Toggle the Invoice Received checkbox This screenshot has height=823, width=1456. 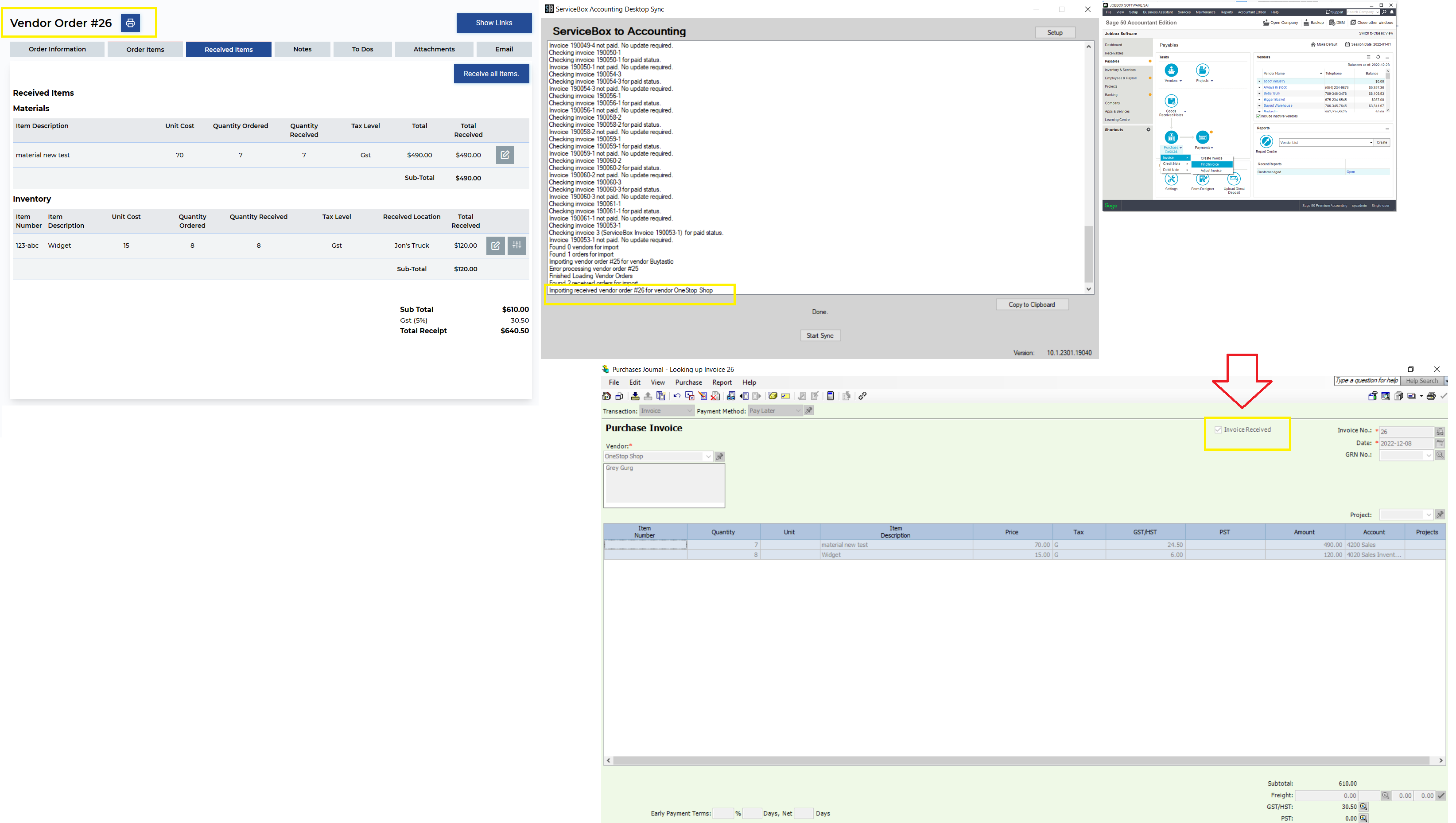click(1218, 430)
